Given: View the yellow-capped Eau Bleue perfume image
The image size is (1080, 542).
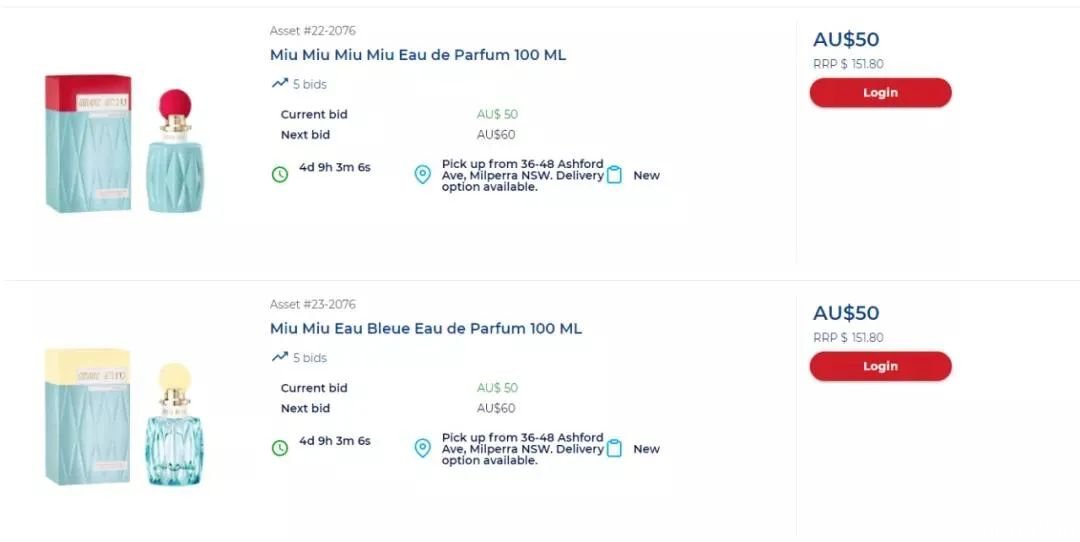Looking at the screenshot, I should pyautogui.click(x=125, y=417).
